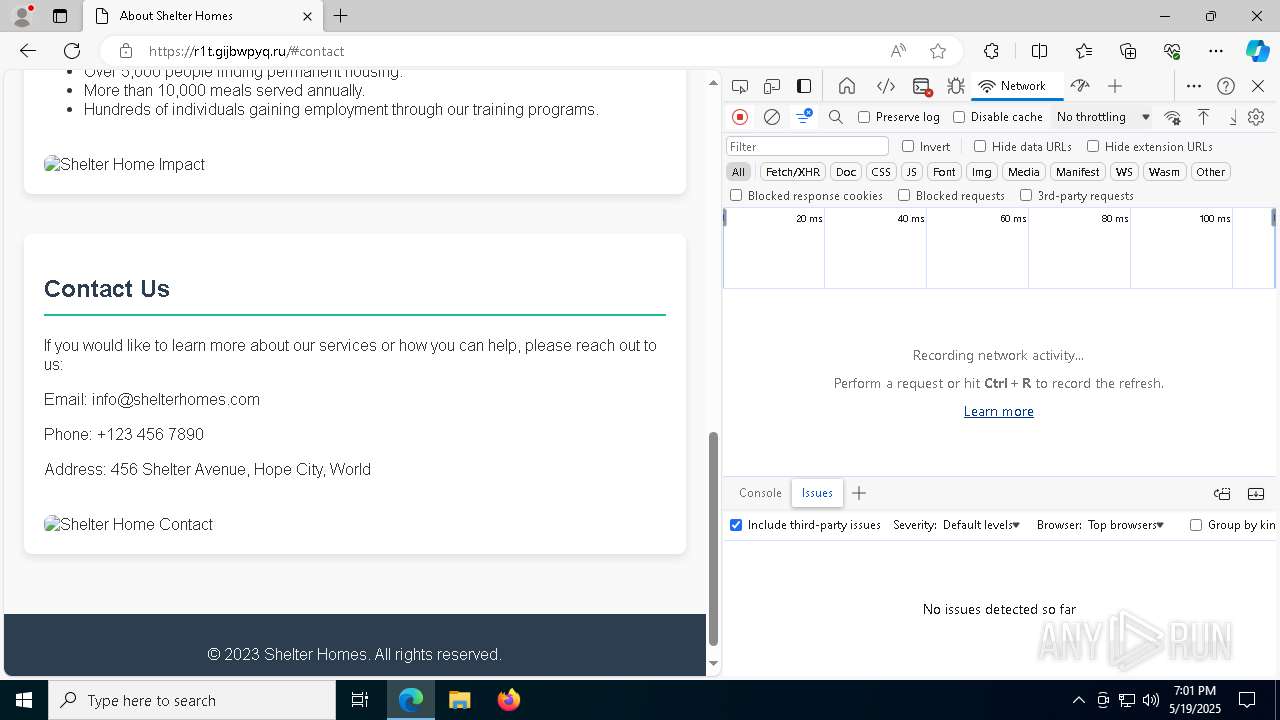Select the All request type filter

738,172
